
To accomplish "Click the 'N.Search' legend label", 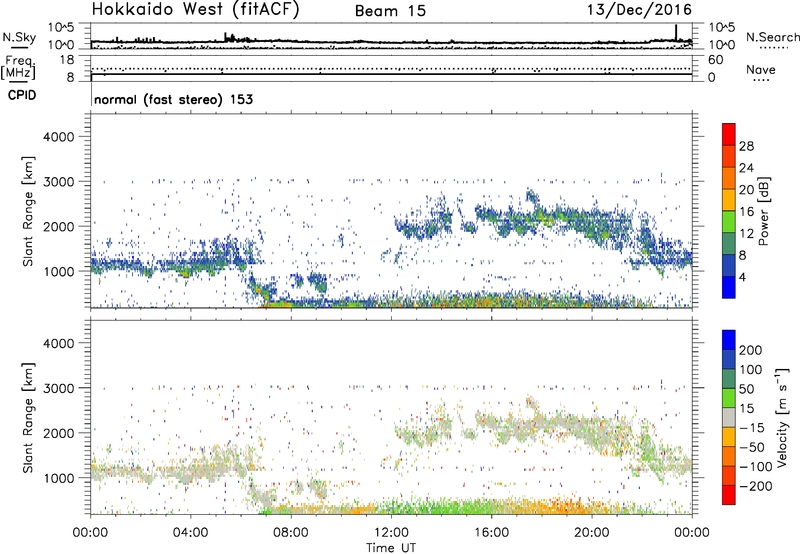I will click(x=773, y=37).
